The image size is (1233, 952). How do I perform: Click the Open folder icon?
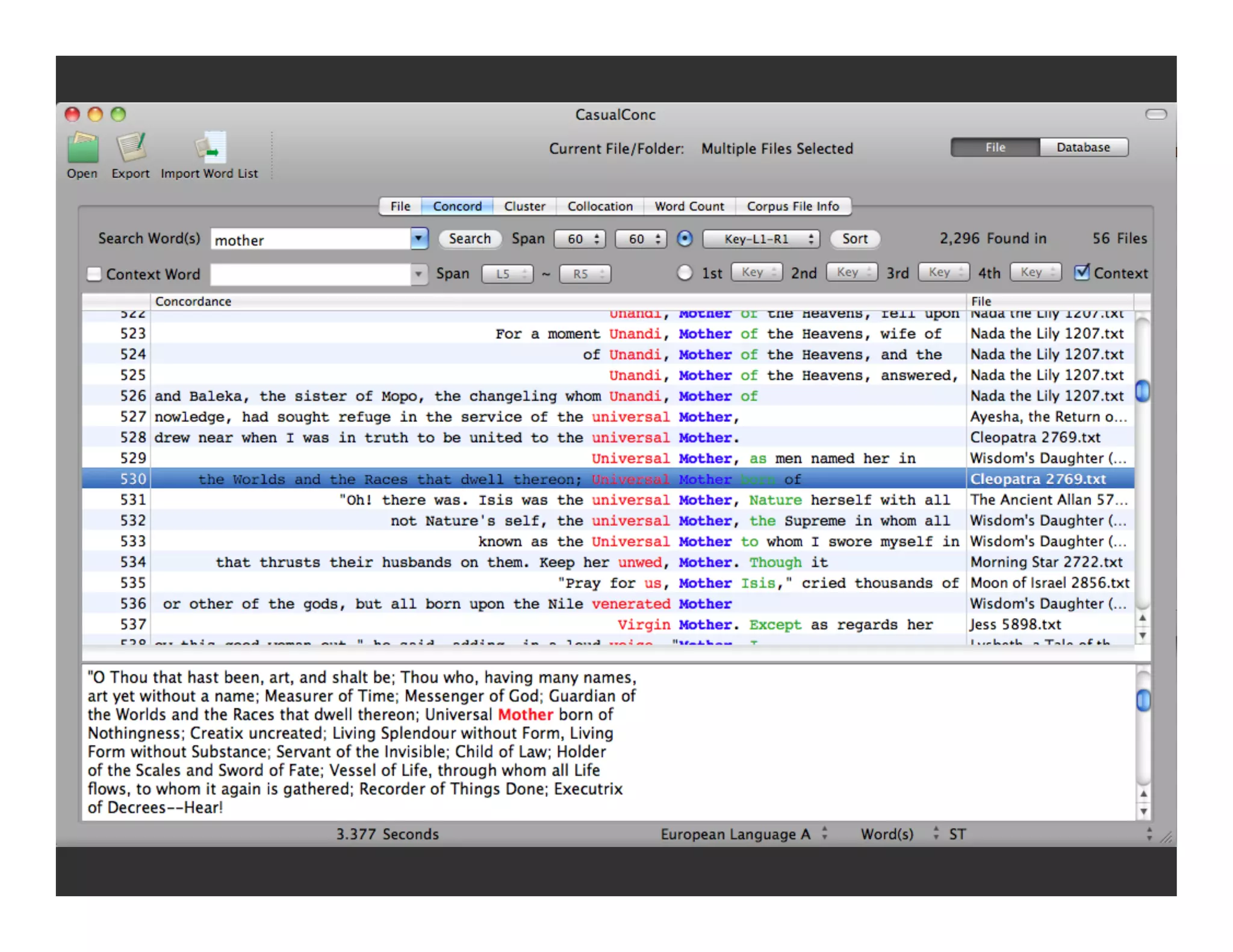pyautogui.click(x=82, y=149)
